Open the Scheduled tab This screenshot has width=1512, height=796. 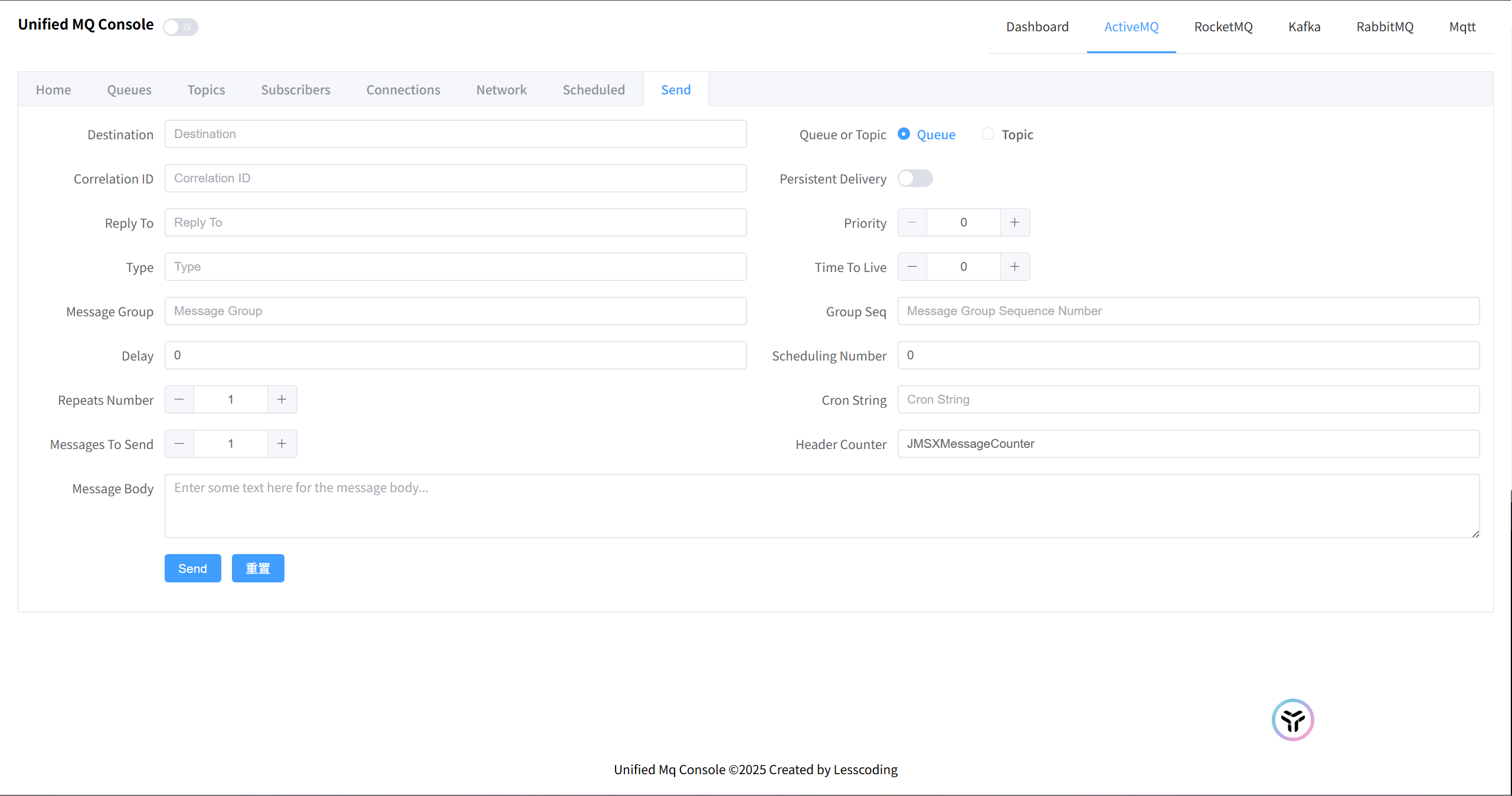(593, 90)
